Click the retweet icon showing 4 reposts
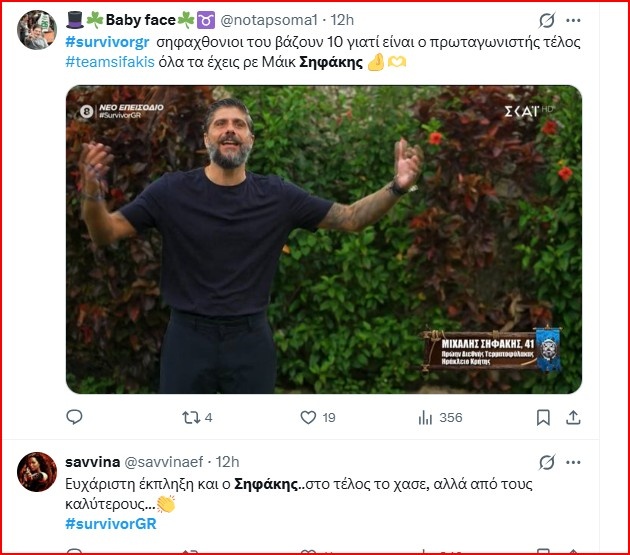The height and width of the screenshot is (555, 630). point(186,417)
